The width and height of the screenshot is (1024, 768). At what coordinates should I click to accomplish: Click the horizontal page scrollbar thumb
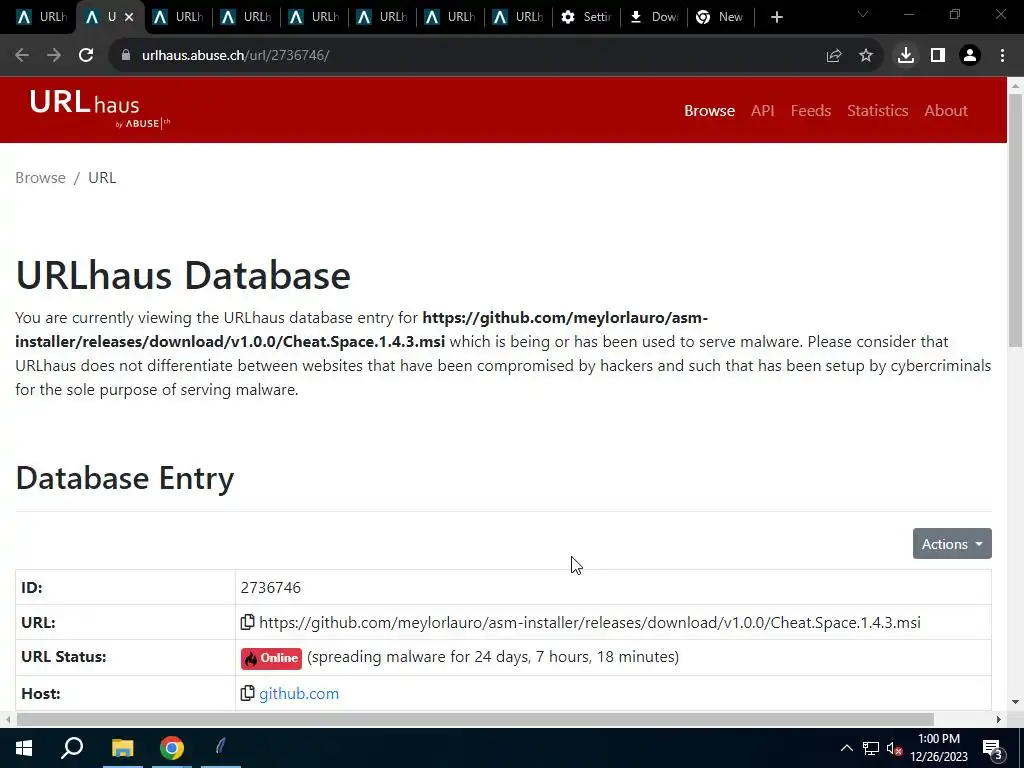tap(475, 719)
